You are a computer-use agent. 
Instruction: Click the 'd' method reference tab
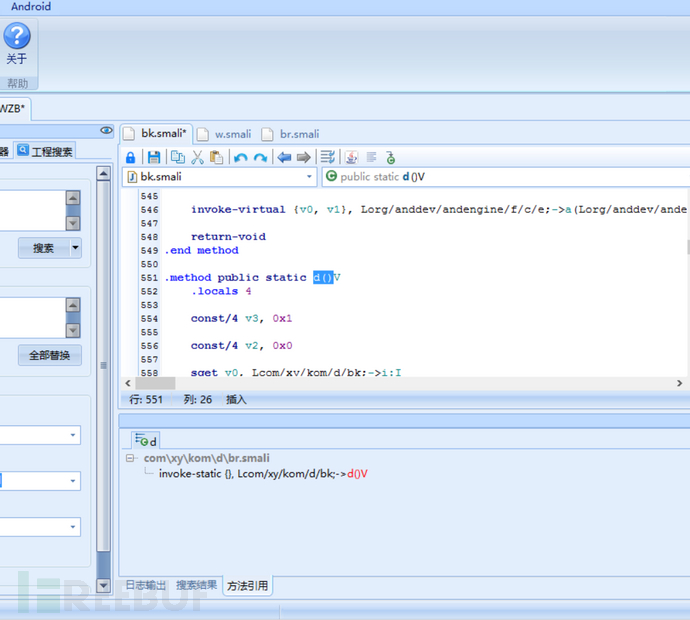pyautogui.click(x=146, y=440)
